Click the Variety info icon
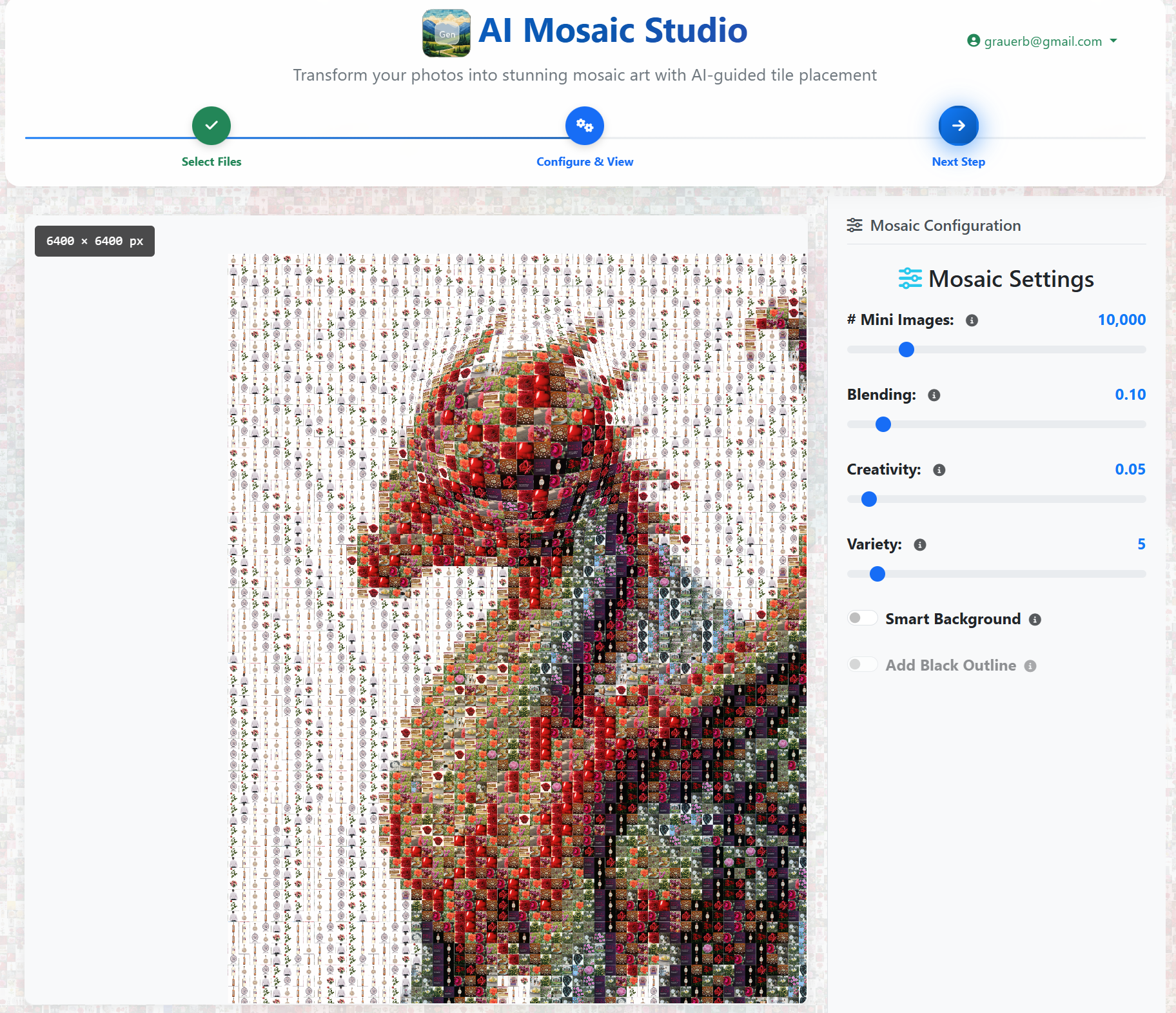This screenshot has height=1013, width=1176. (x=919, y=544)
